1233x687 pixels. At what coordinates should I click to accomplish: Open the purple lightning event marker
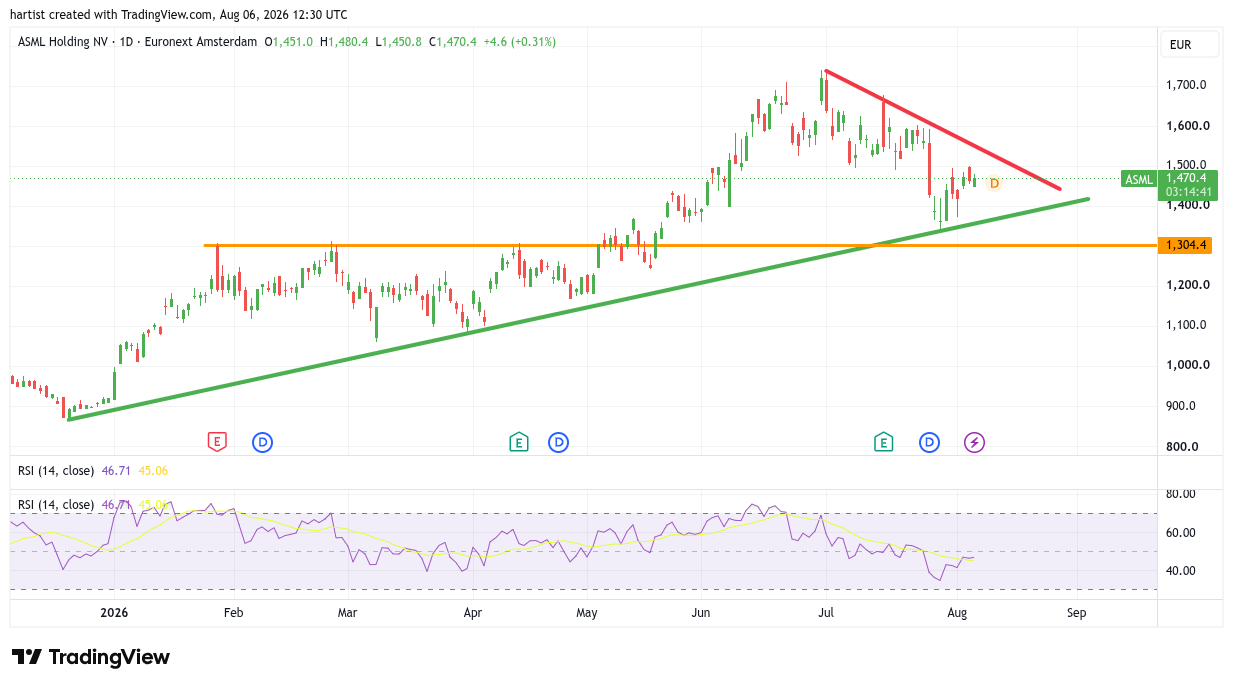[974, 442]
